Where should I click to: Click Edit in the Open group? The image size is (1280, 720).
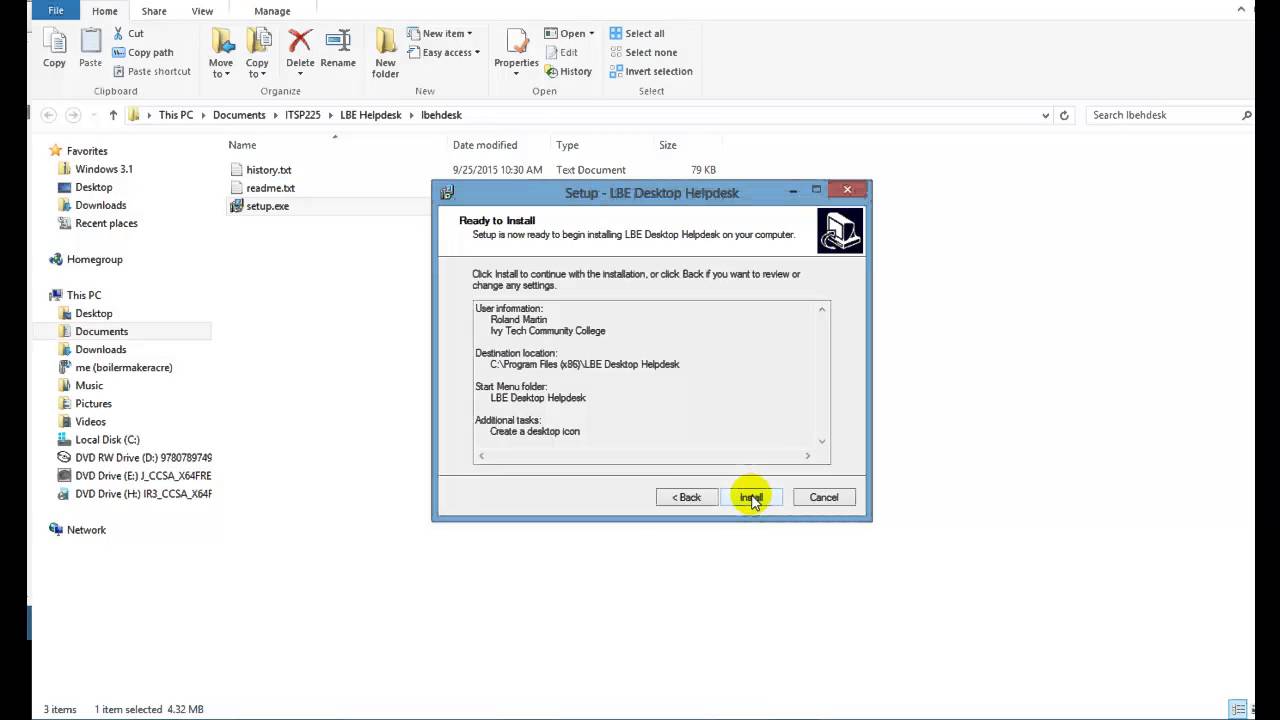coord(561,52)
